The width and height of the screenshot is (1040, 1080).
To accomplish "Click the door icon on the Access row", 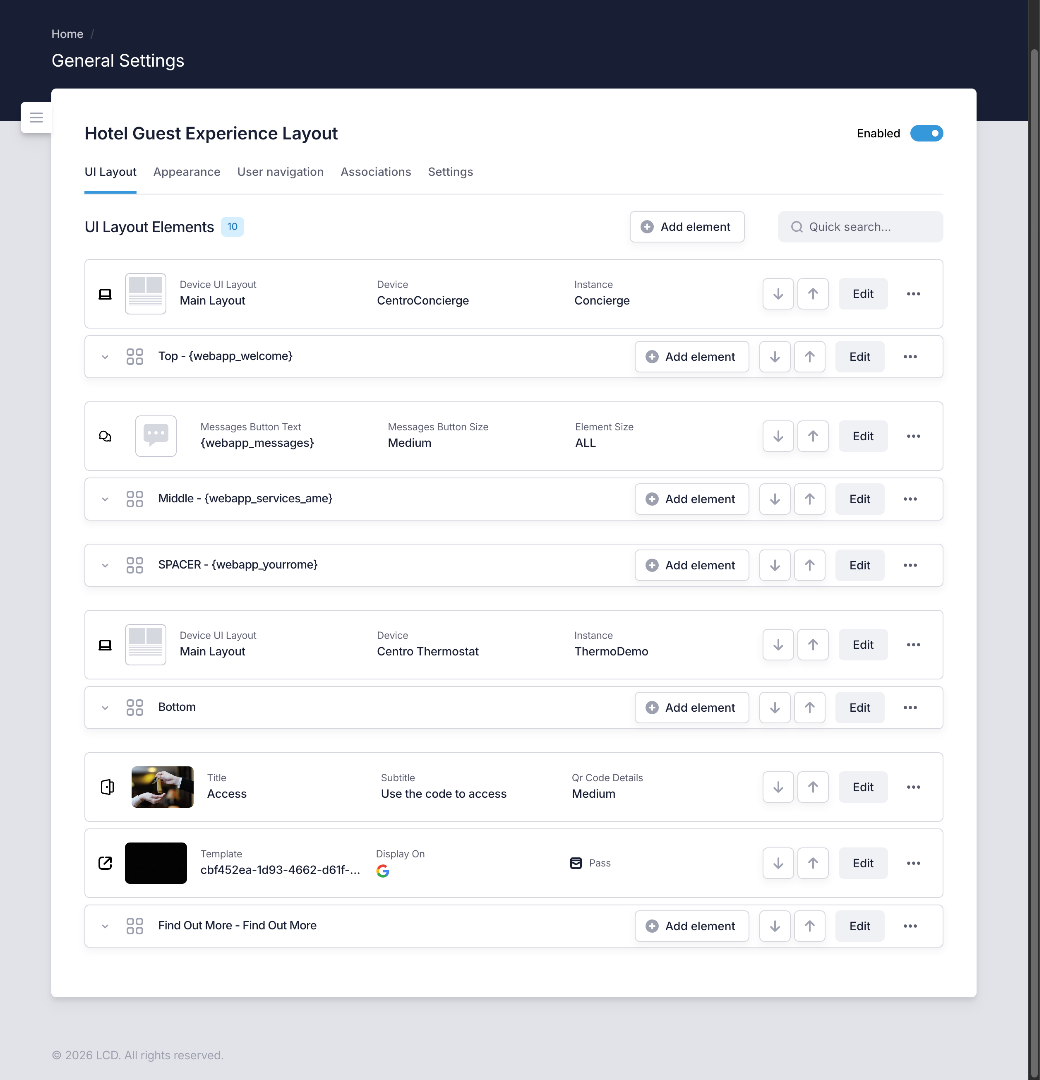I will click(107, 787).
